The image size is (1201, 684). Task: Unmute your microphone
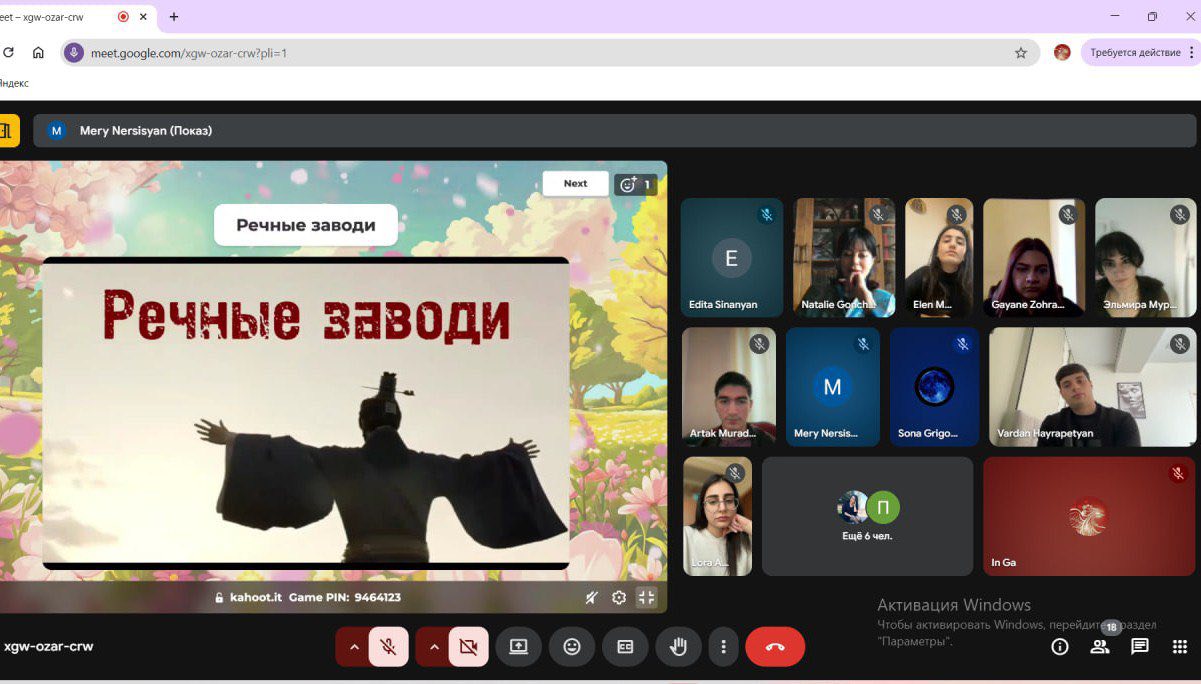pyautogui.click(x=388, y=647)
